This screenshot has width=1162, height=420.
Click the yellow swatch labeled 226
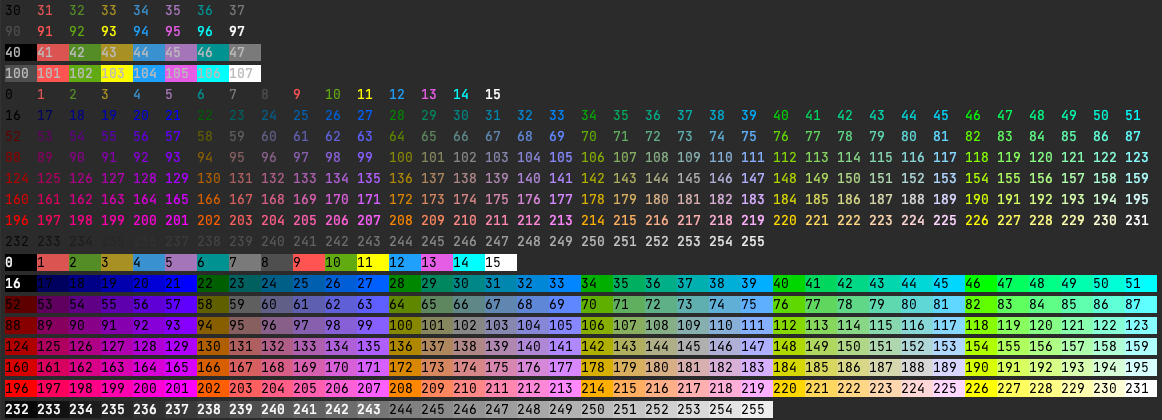pos(981,388)
